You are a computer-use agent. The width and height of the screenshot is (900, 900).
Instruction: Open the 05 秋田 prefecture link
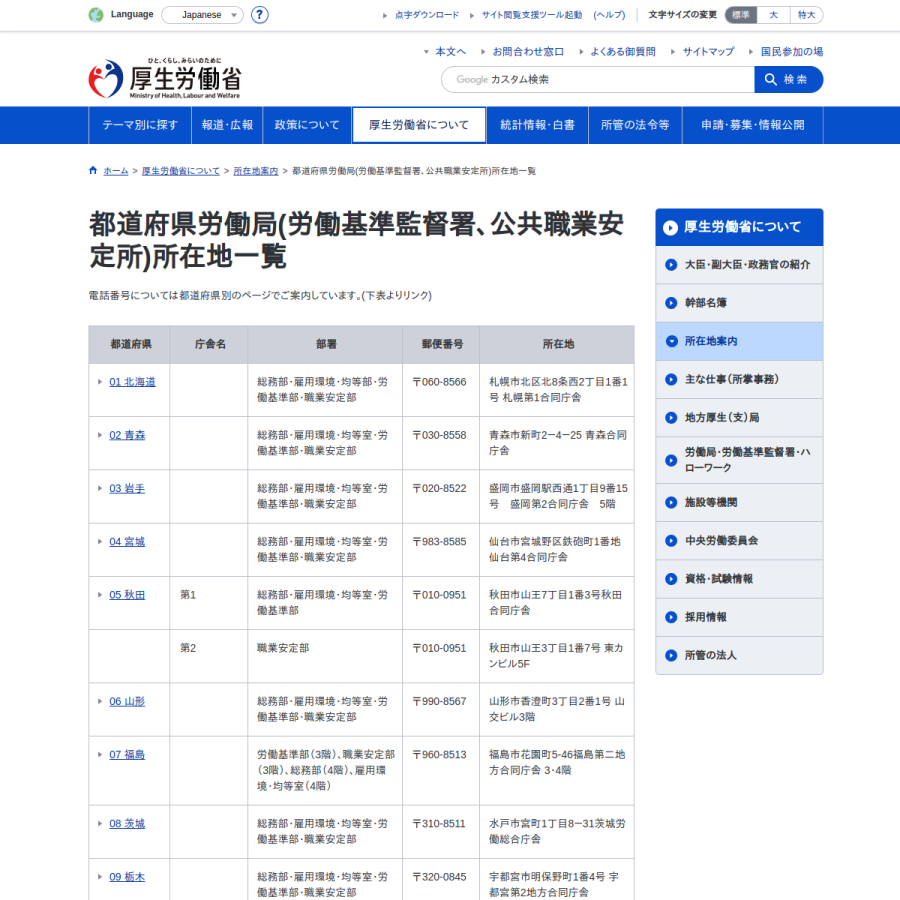127,595
